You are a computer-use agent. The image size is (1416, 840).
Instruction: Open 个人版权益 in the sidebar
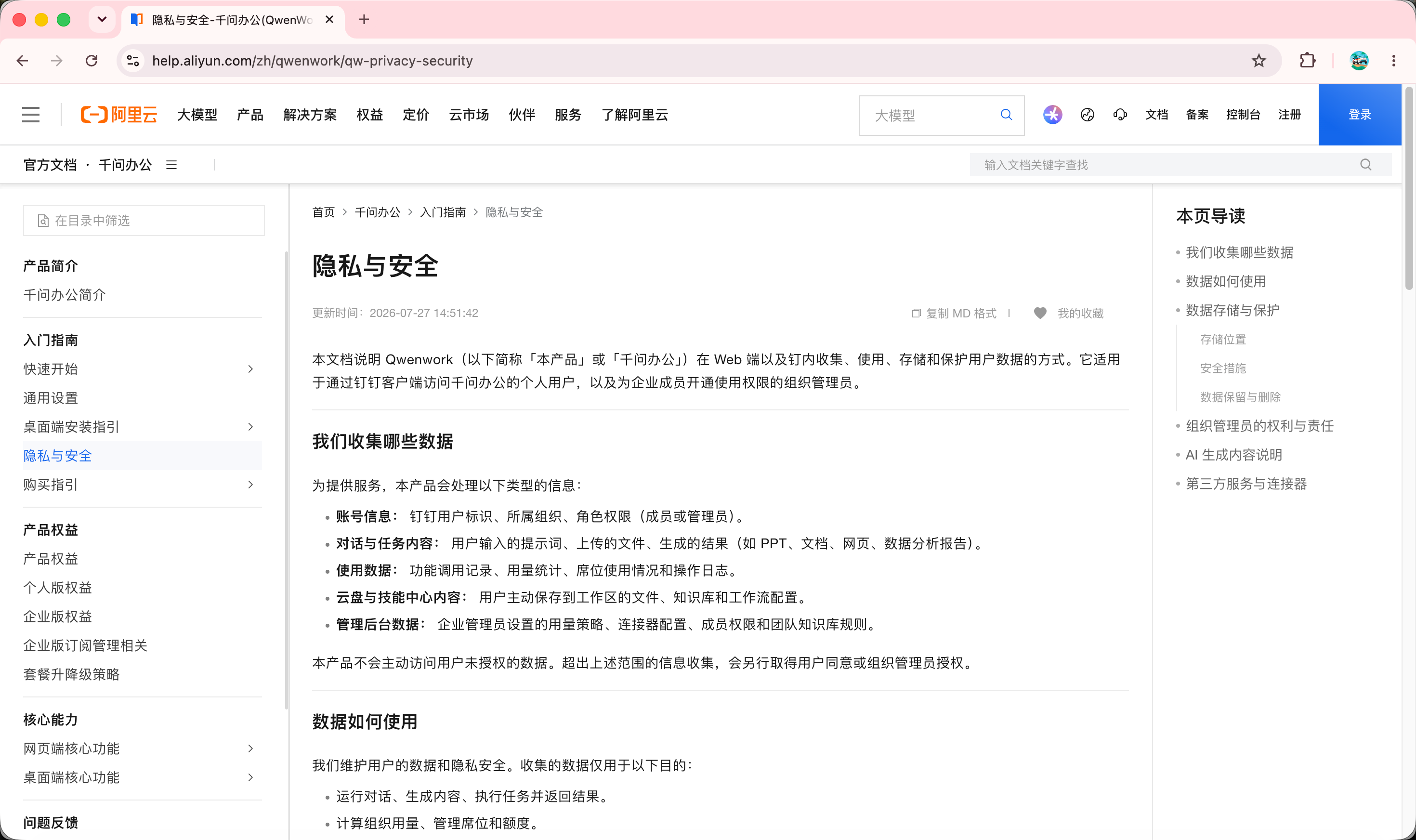click(58, 588)
